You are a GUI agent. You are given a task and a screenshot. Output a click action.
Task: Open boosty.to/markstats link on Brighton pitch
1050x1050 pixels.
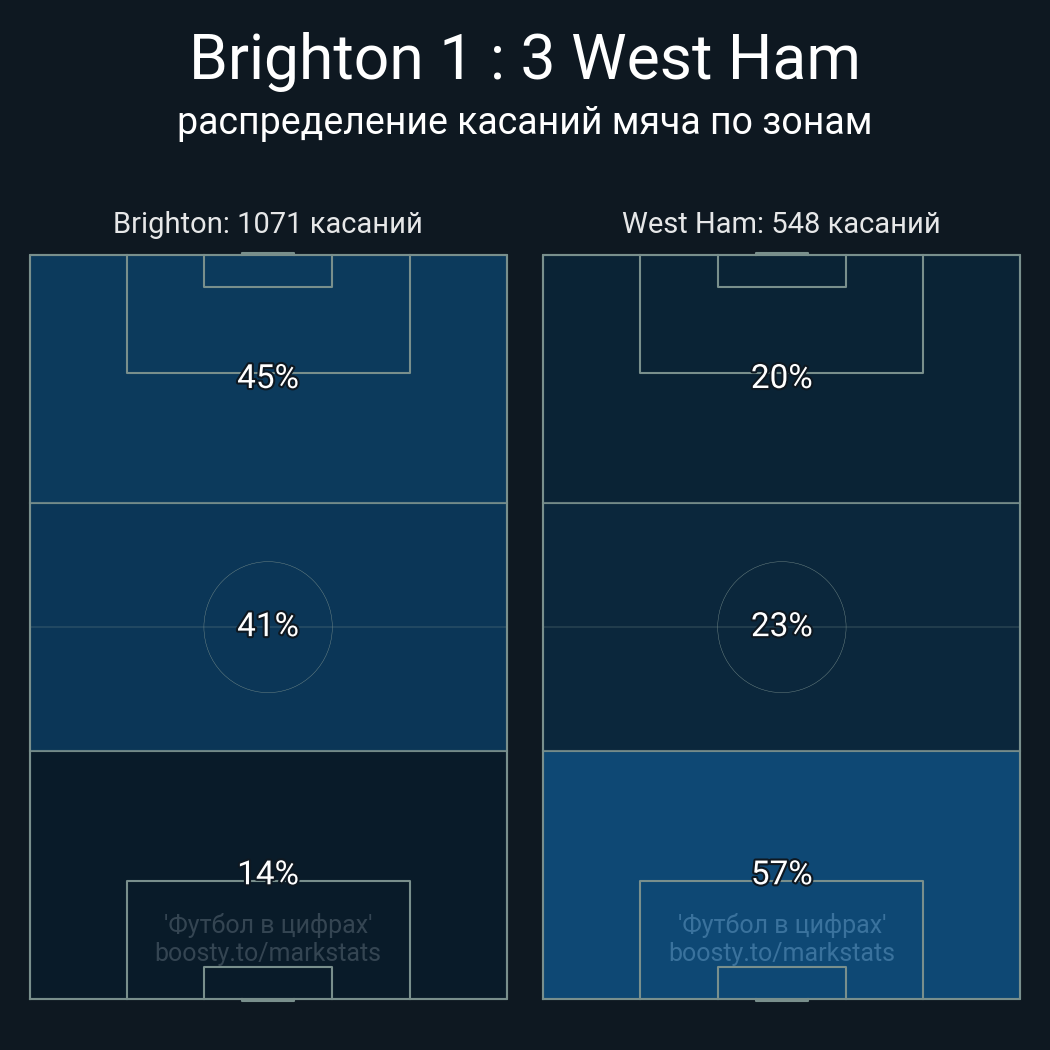point(268,952)
